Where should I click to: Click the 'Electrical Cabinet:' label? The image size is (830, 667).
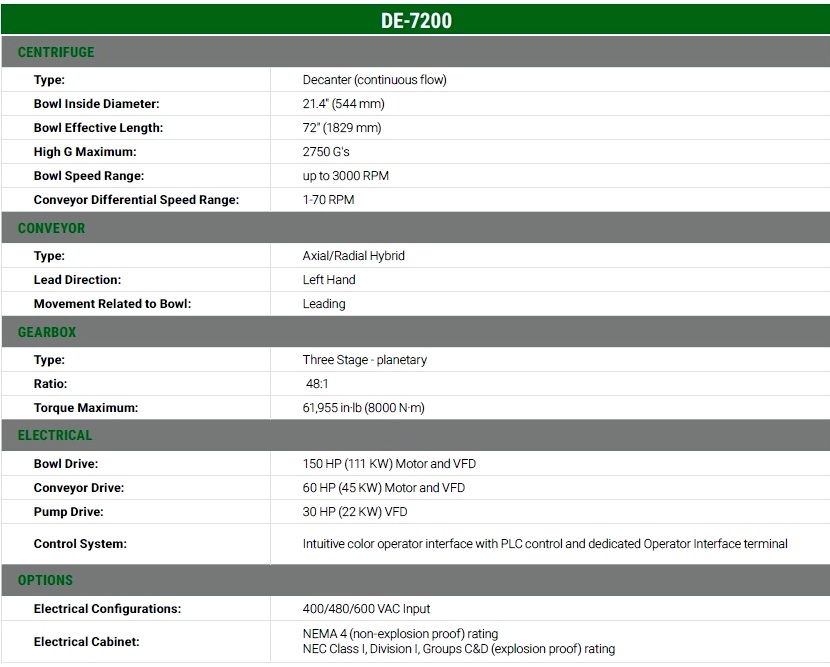pyautogui.click(x=87, y=642)
